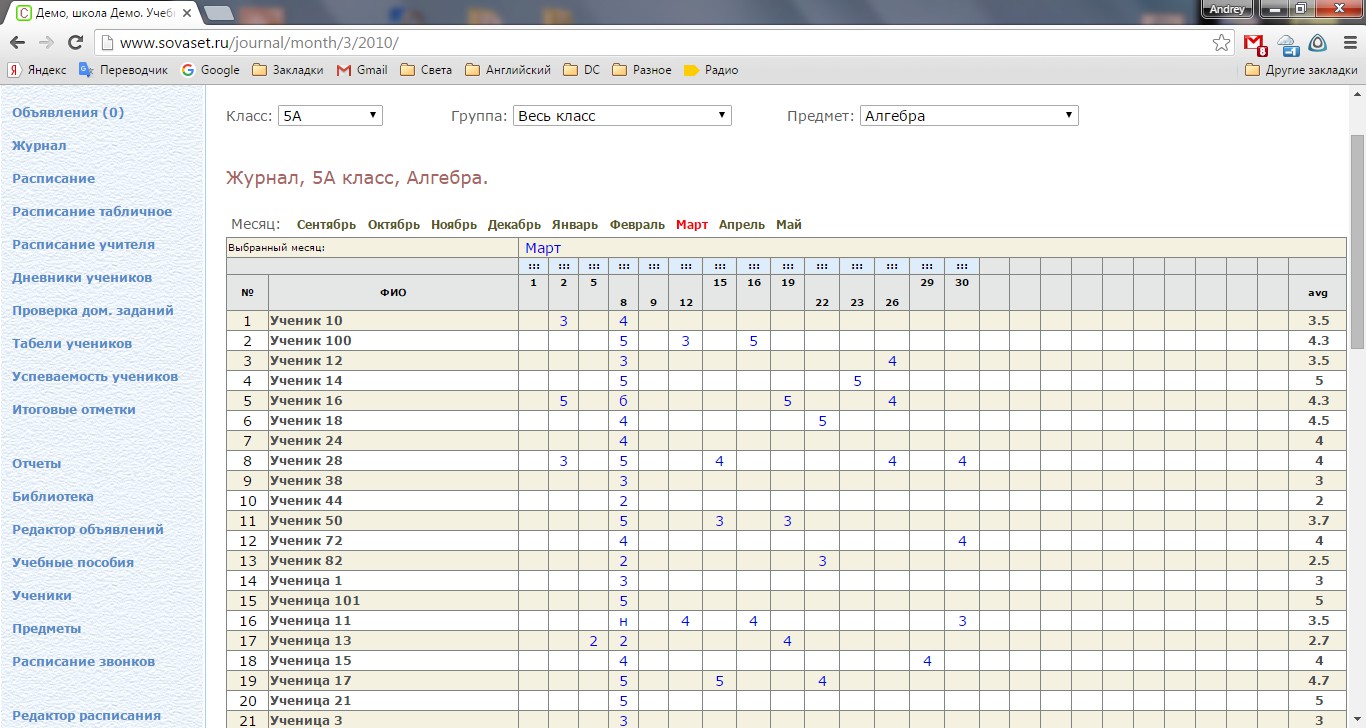Open the Группа dropdown showing Весь класс
Screen dimensions: 1366x728
point(622,116)
